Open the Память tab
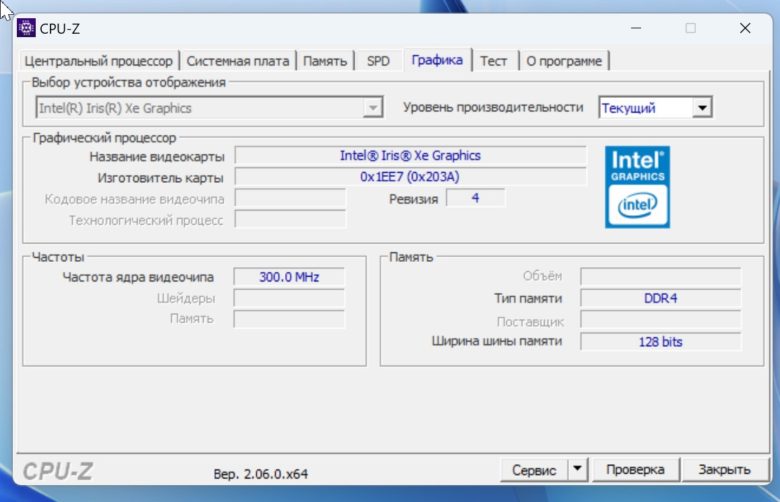The width and height of the screenshot is (780, 502). click(x=325, y=61)
